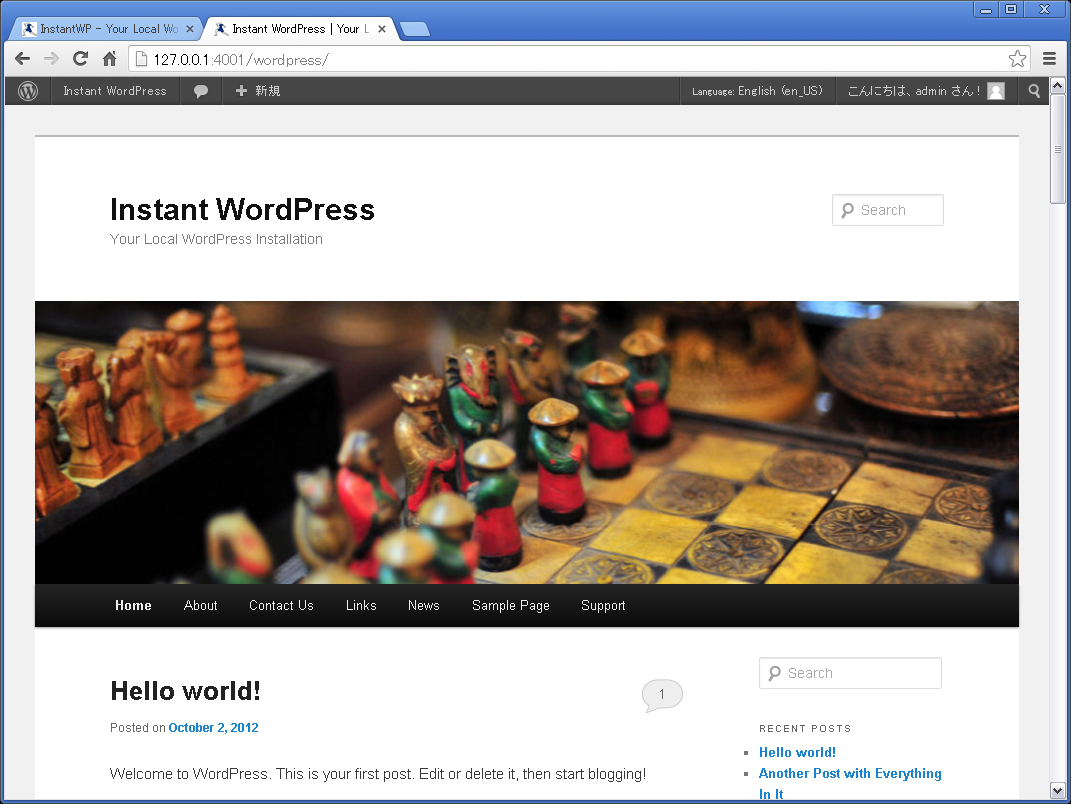Viewport: 1071px width, 804px height.
Task: Click the scrollbar up arrow
Action: click(1057, 85)
